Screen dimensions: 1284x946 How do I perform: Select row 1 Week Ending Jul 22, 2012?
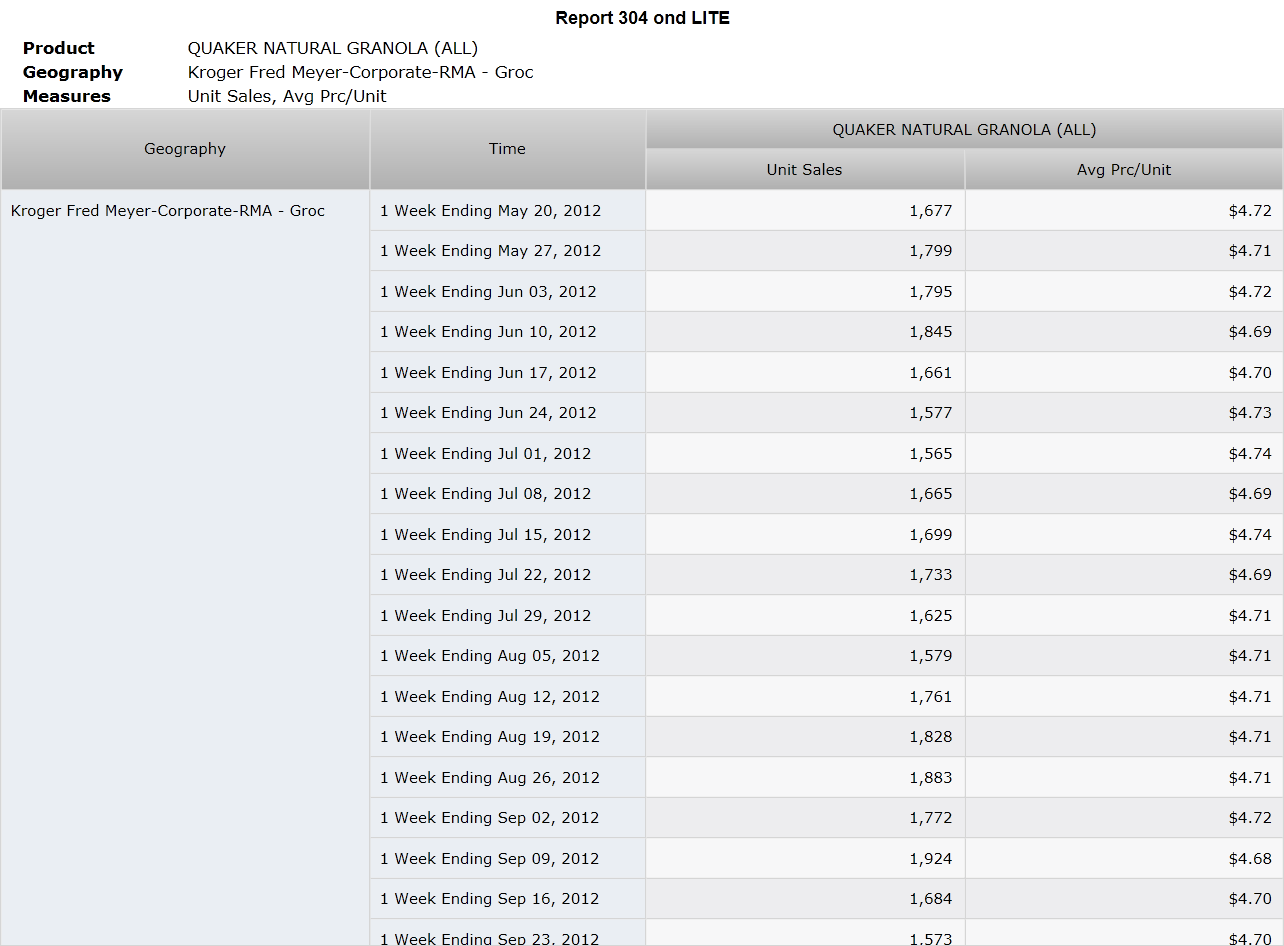[x=508, y=575]
